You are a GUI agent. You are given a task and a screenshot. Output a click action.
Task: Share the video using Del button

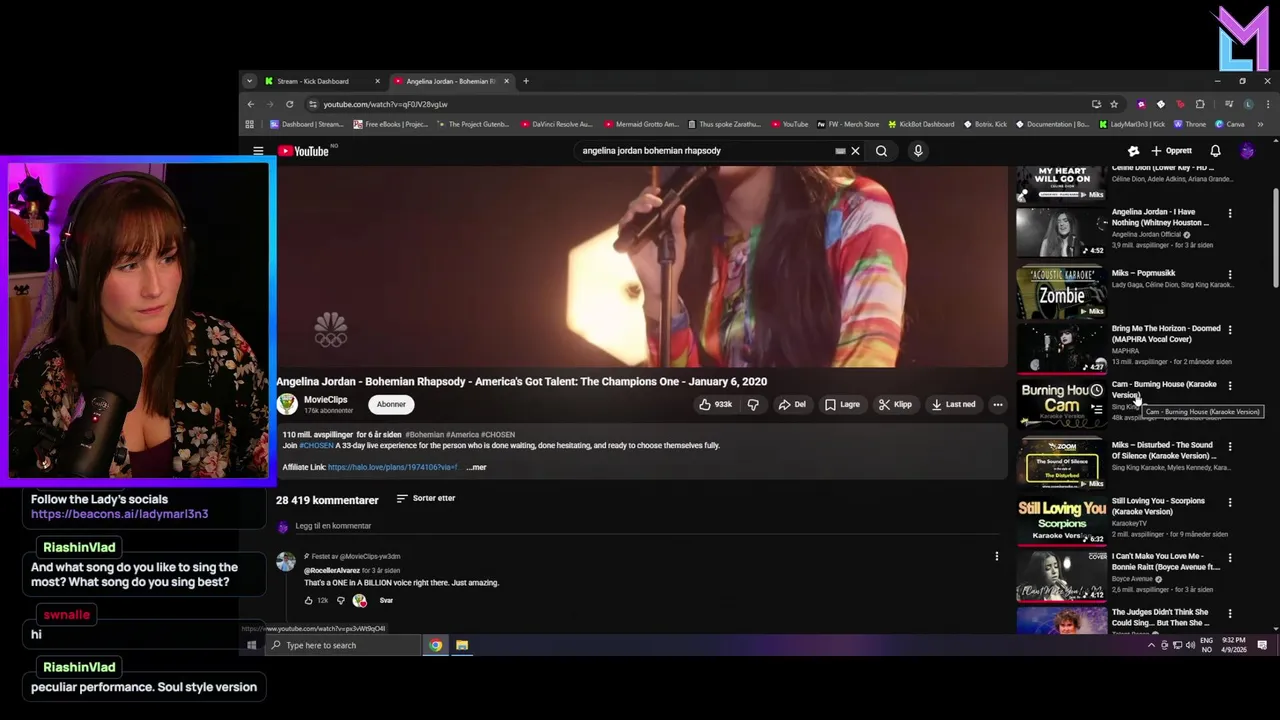tap(792, 404)
